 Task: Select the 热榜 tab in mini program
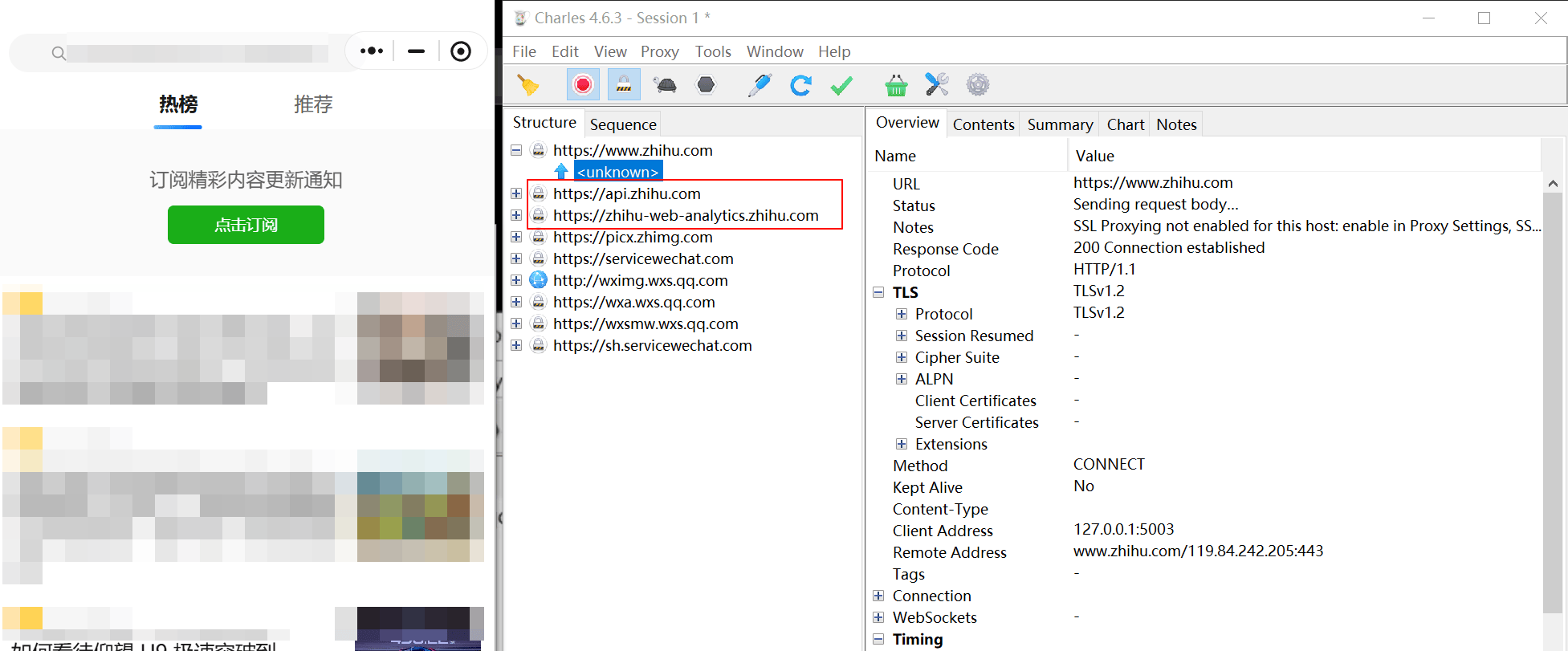(x=178, y=104)
